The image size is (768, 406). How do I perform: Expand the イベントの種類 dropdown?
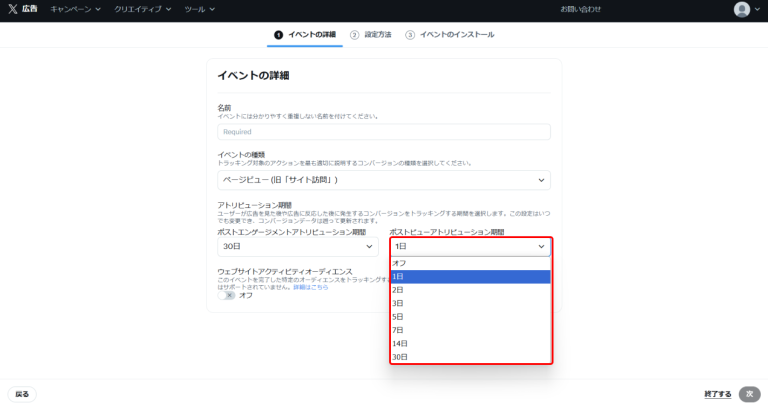pyautogui.click(x=383, y=180)
